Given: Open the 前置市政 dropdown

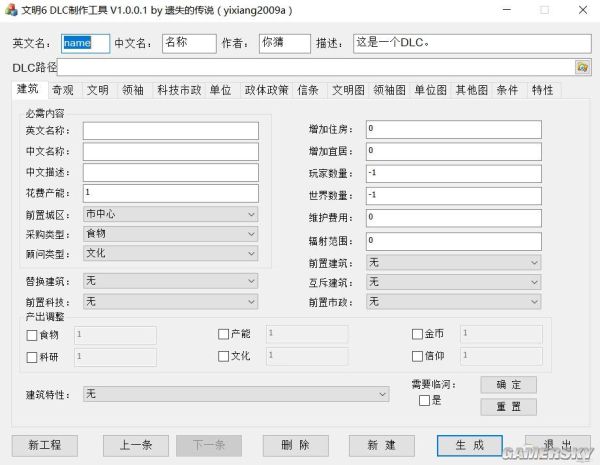Looking at the screenshot, I should 453,302.
